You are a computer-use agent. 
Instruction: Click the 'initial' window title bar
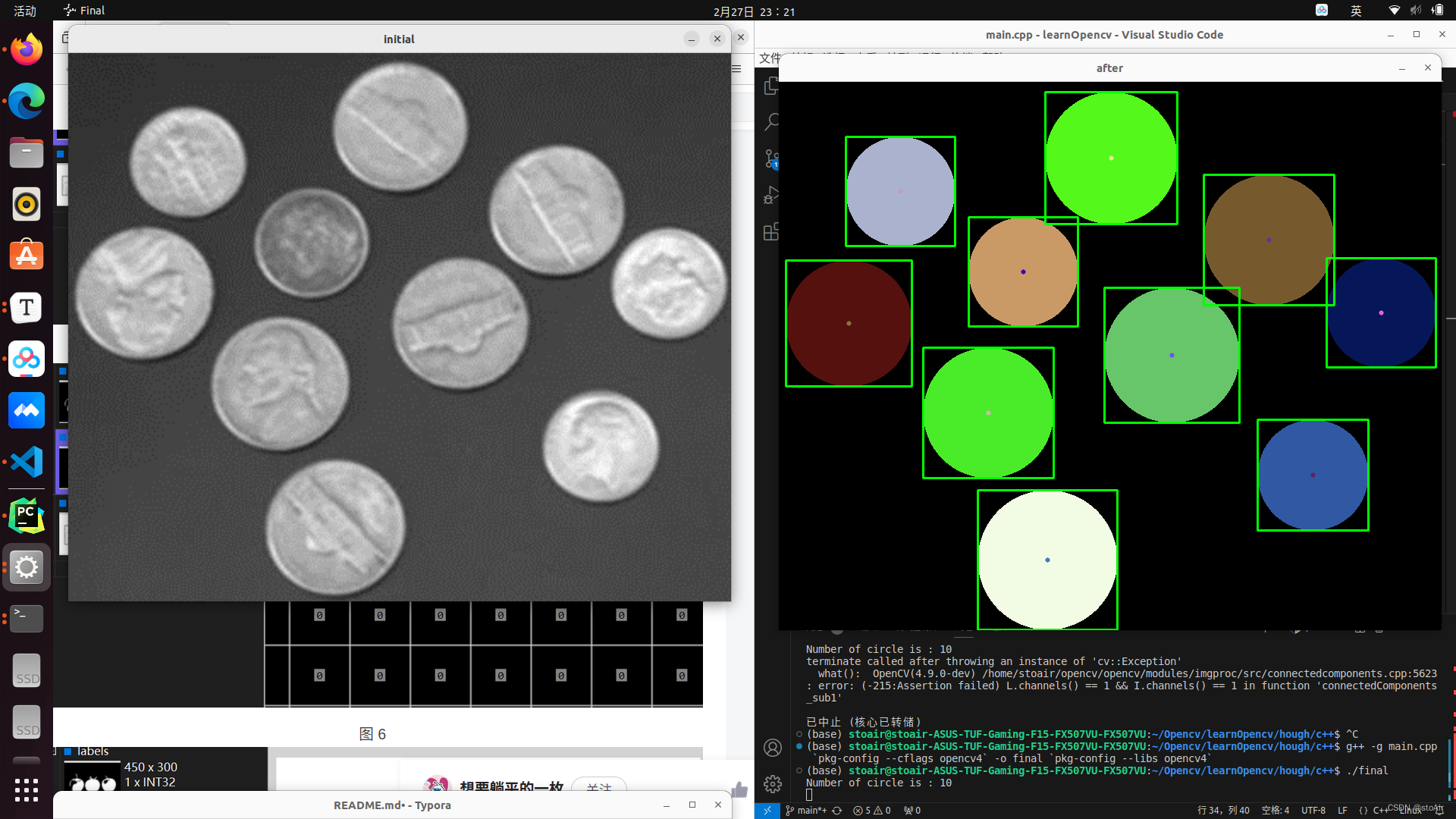(399, 39)
